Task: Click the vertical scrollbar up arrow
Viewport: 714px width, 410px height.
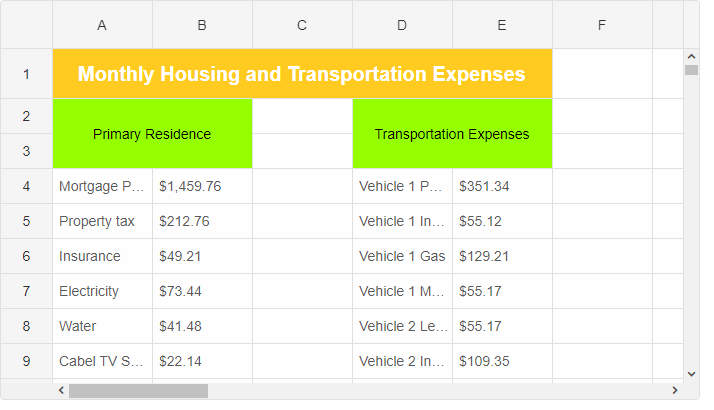Action: [x=691, y=57]
